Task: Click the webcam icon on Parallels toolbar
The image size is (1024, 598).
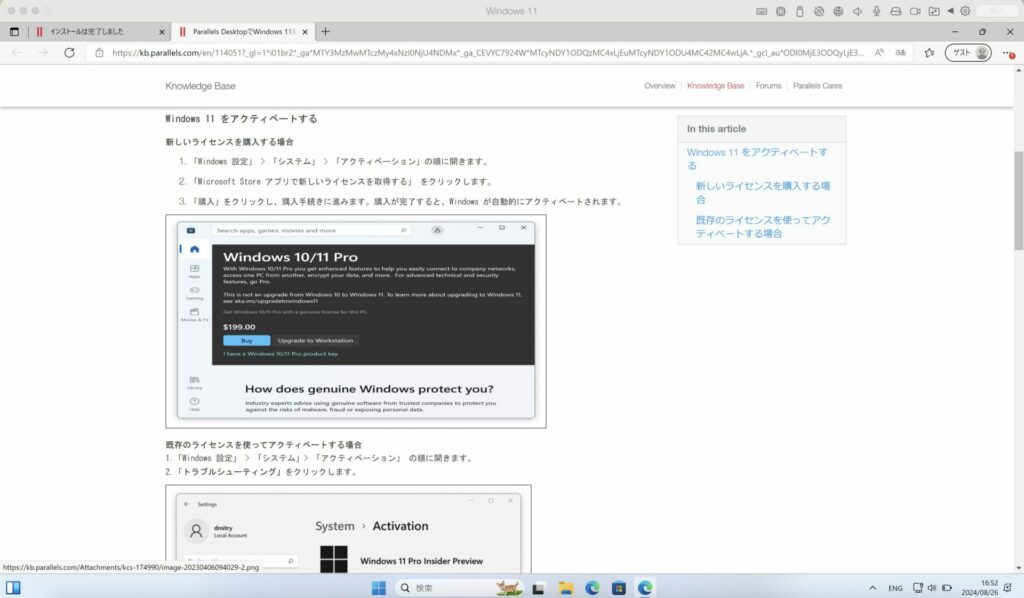Action: (x=916, y=11)
